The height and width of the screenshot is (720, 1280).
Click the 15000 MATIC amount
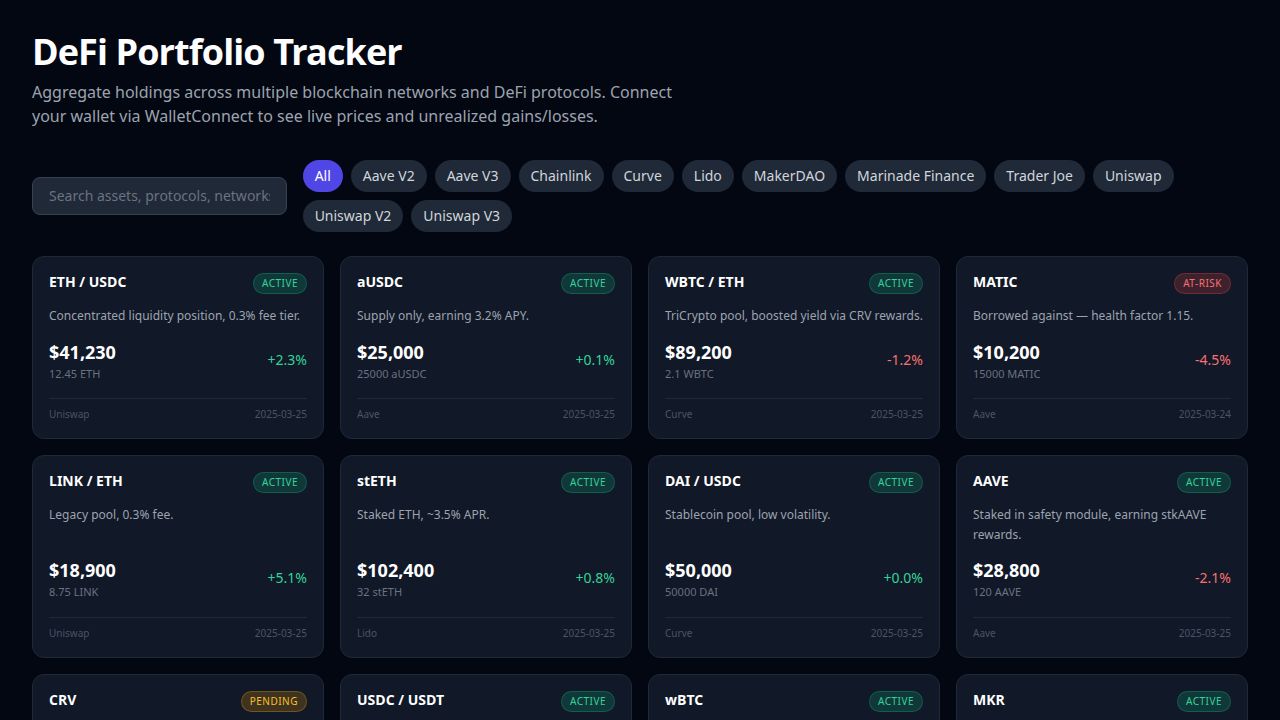(x=1006, y=374)
